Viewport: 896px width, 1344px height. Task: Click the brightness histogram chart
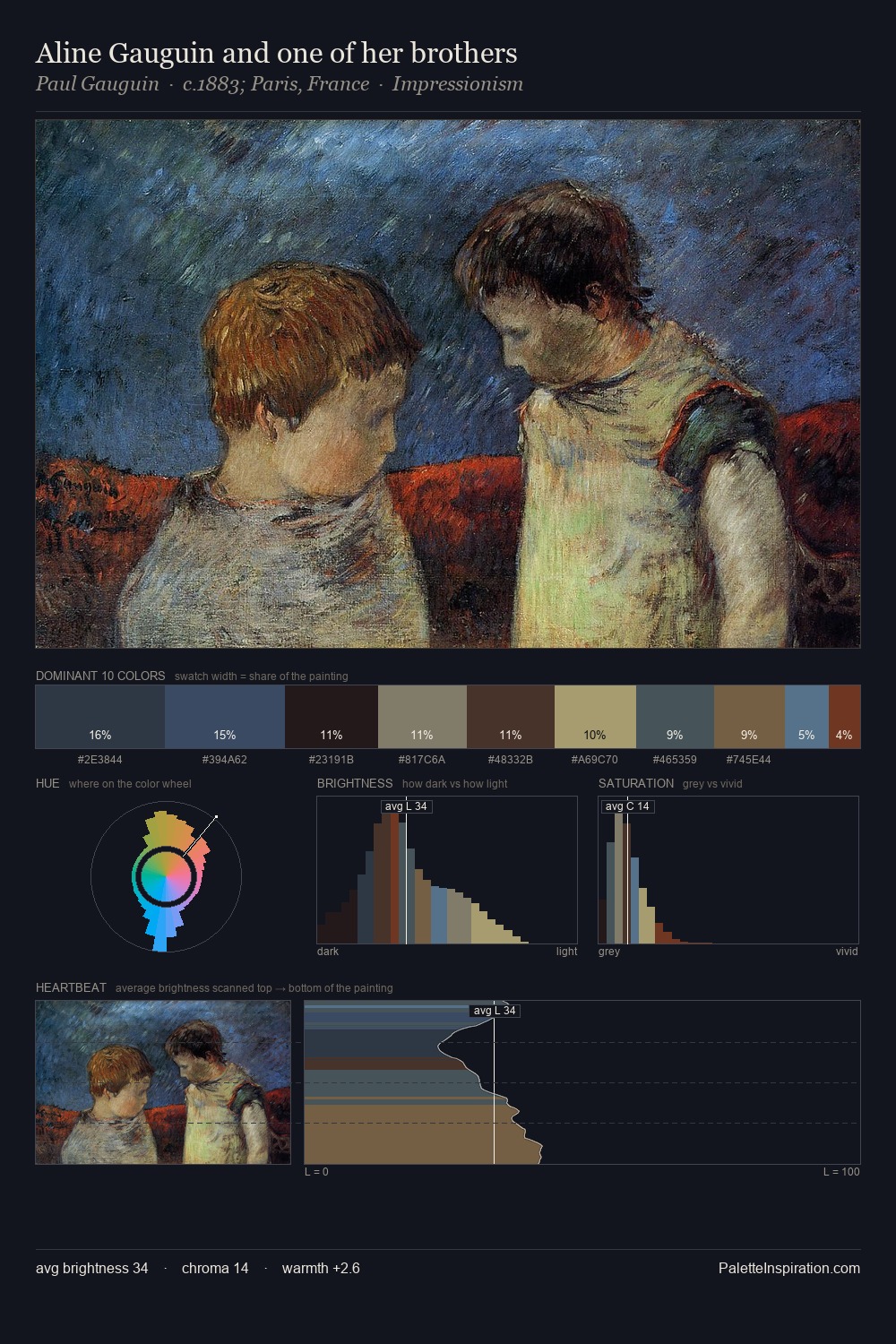(x=447, y=870)
